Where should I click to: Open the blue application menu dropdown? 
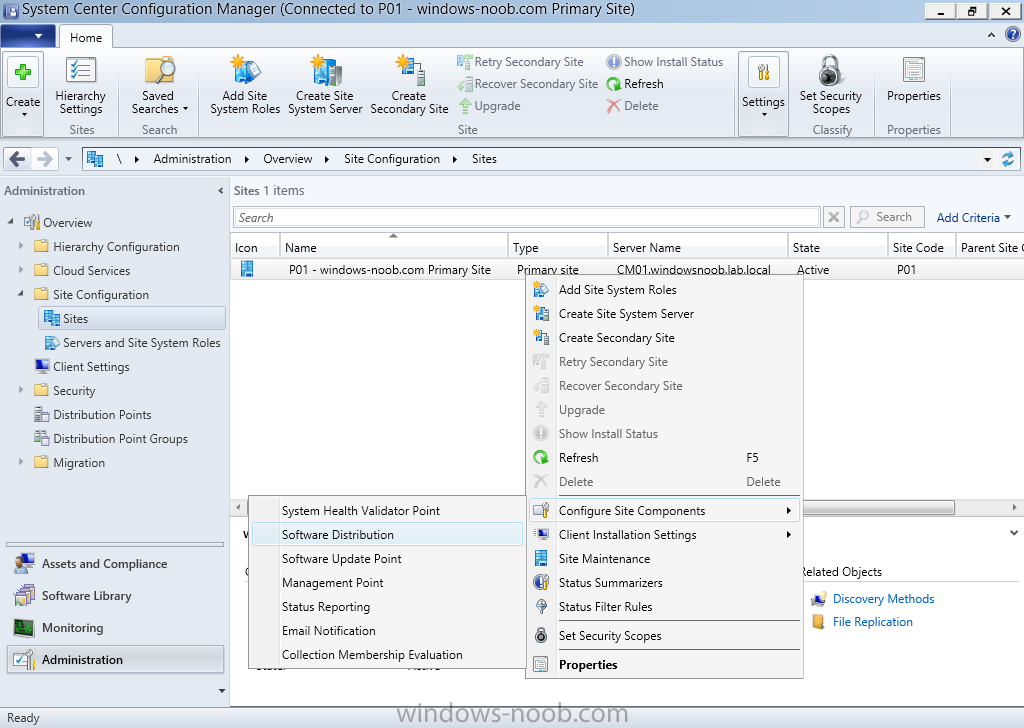[28, 36]
